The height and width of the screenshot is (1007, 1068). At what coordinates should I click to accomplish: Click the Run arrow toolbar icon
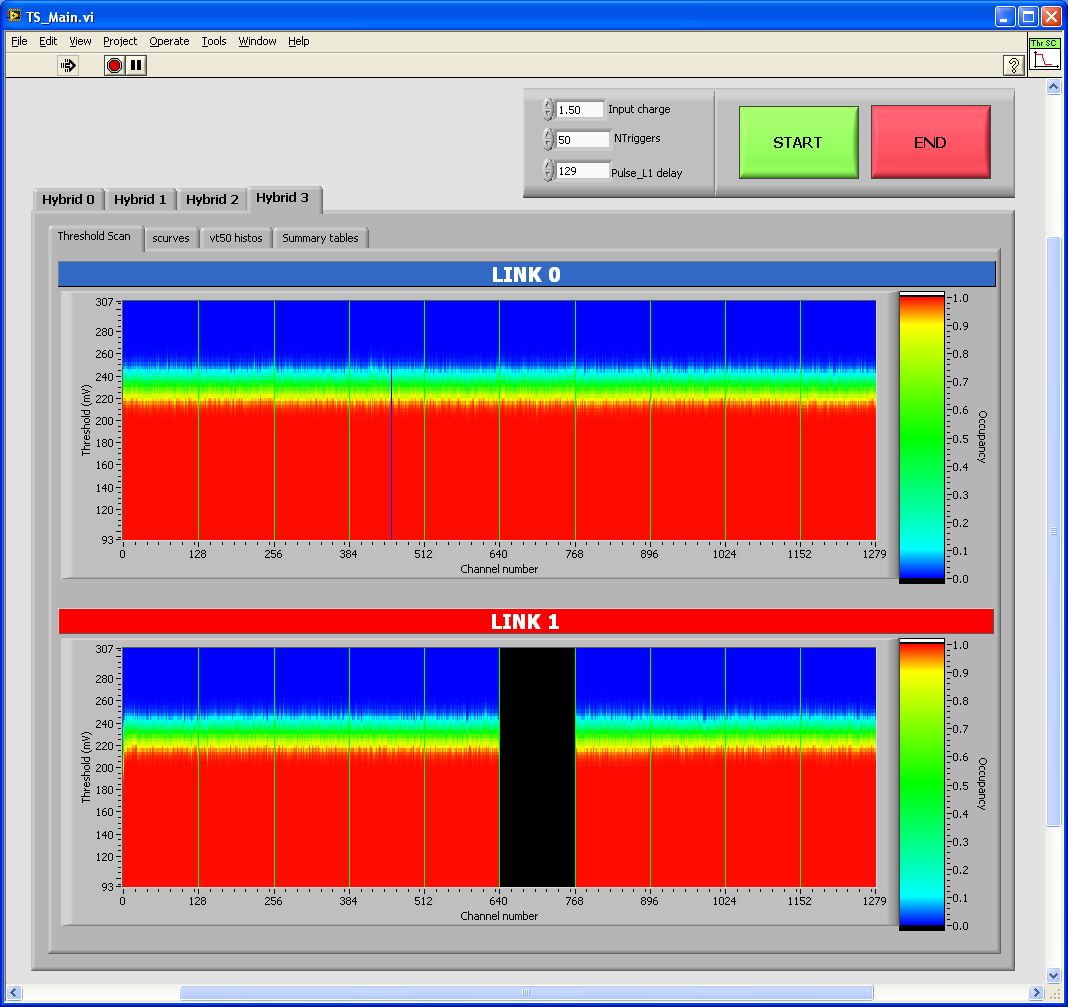click(x=68, y=65)
